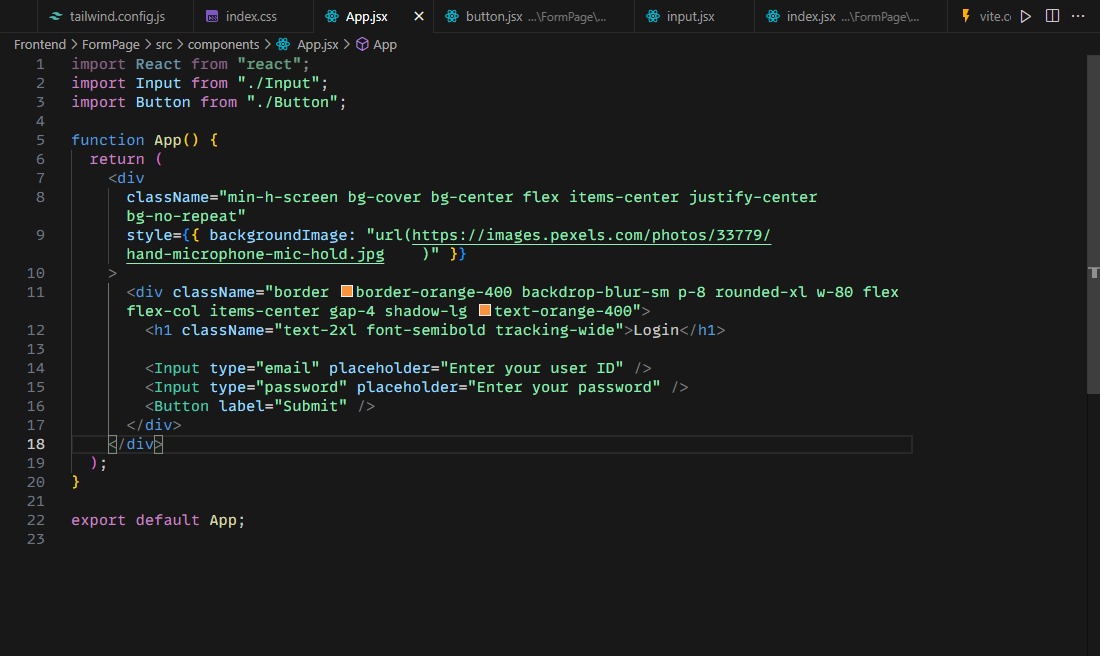This screenshot has width=1100, height=656.
Task: Click the 'min-h-screen' class name text
Action: click(283, 197)
